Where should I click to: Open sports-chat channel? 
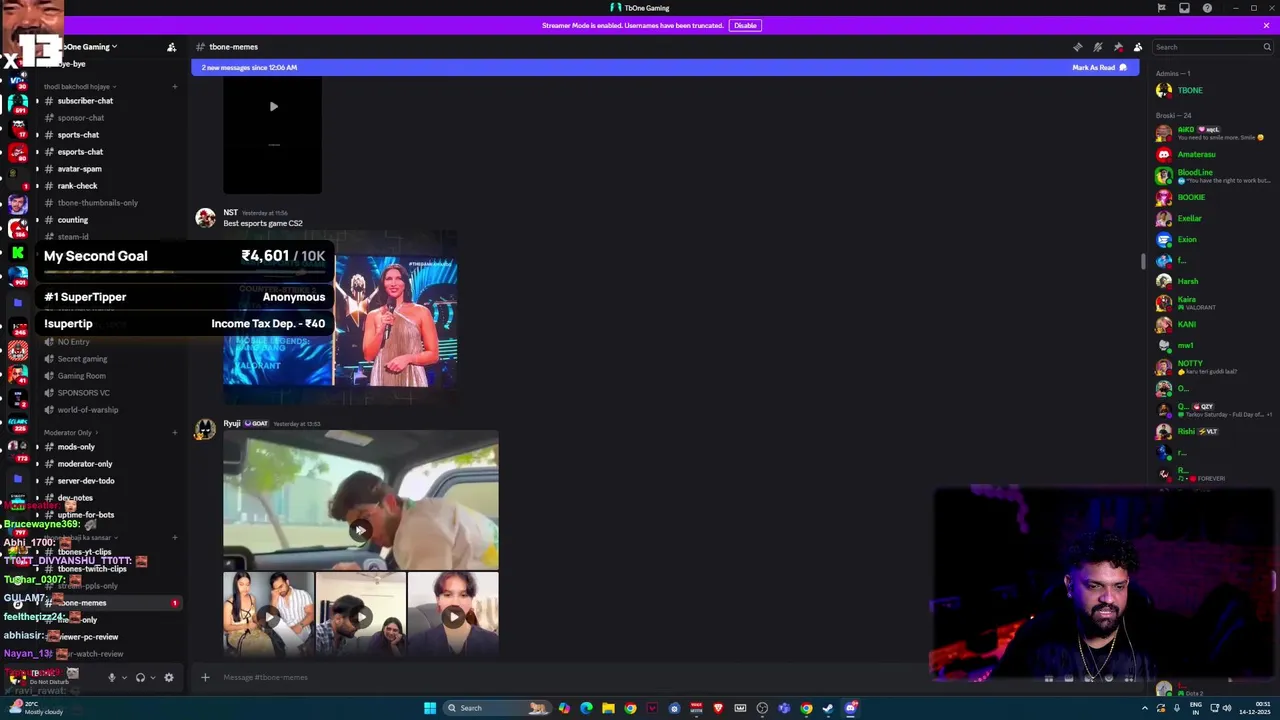point(78,135)
